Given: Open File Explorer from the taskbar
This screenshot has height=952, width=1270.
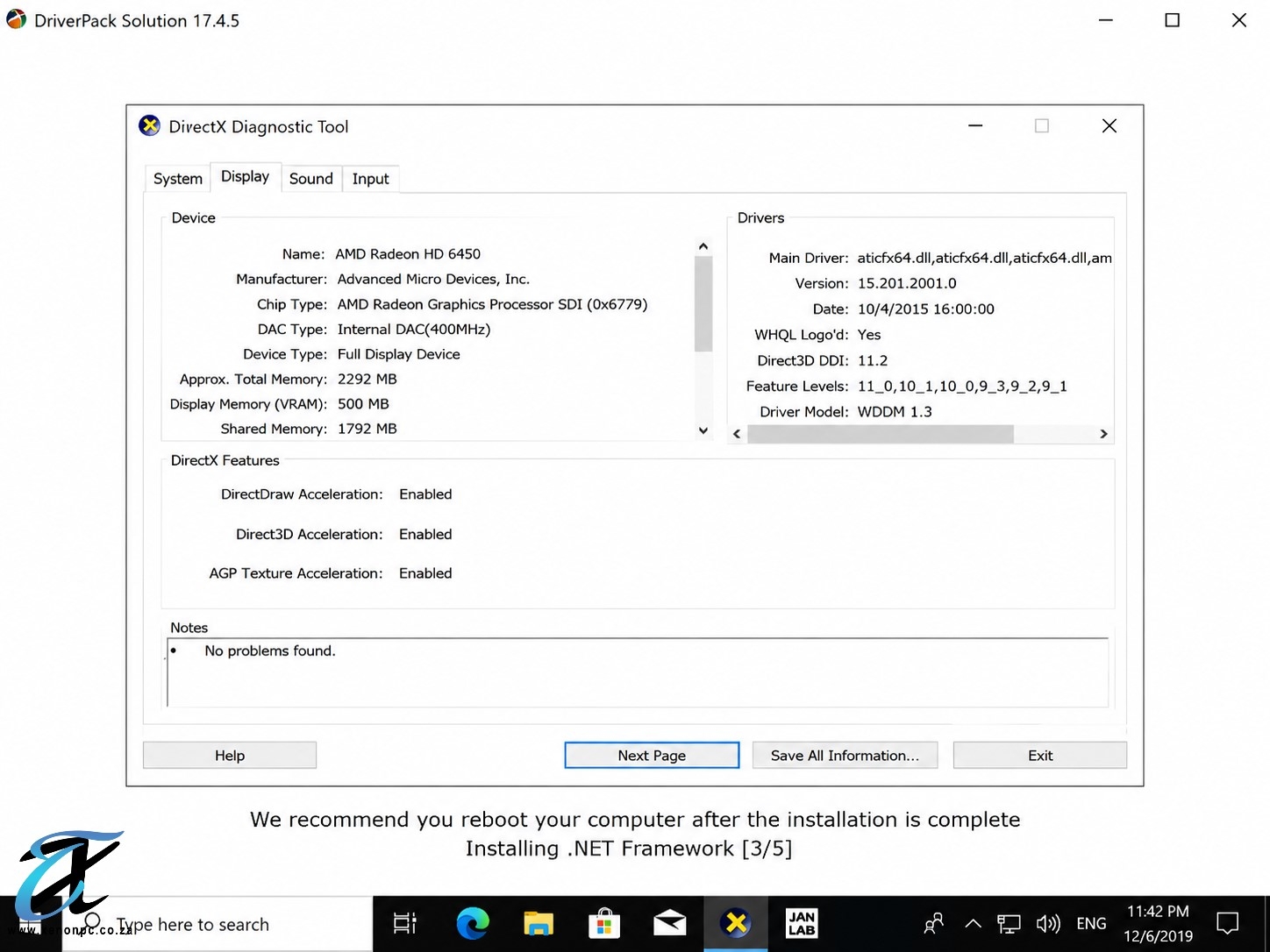Looking at the screenshot, I should 539,924.
